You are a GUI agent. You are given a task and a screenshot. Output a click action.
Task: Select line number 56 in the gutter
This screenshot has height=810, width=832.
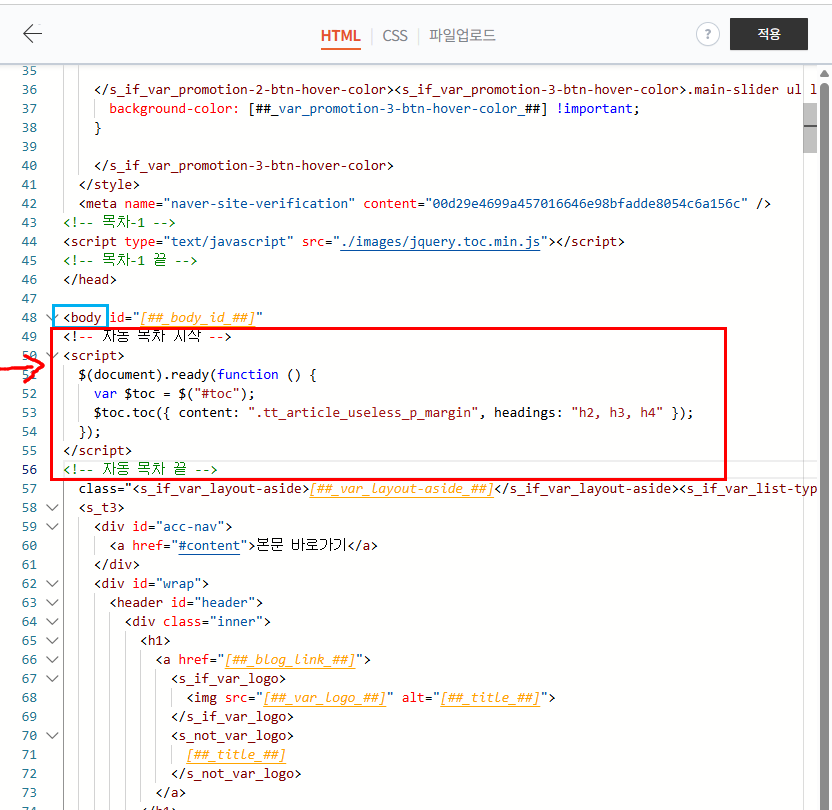point(29,470)
